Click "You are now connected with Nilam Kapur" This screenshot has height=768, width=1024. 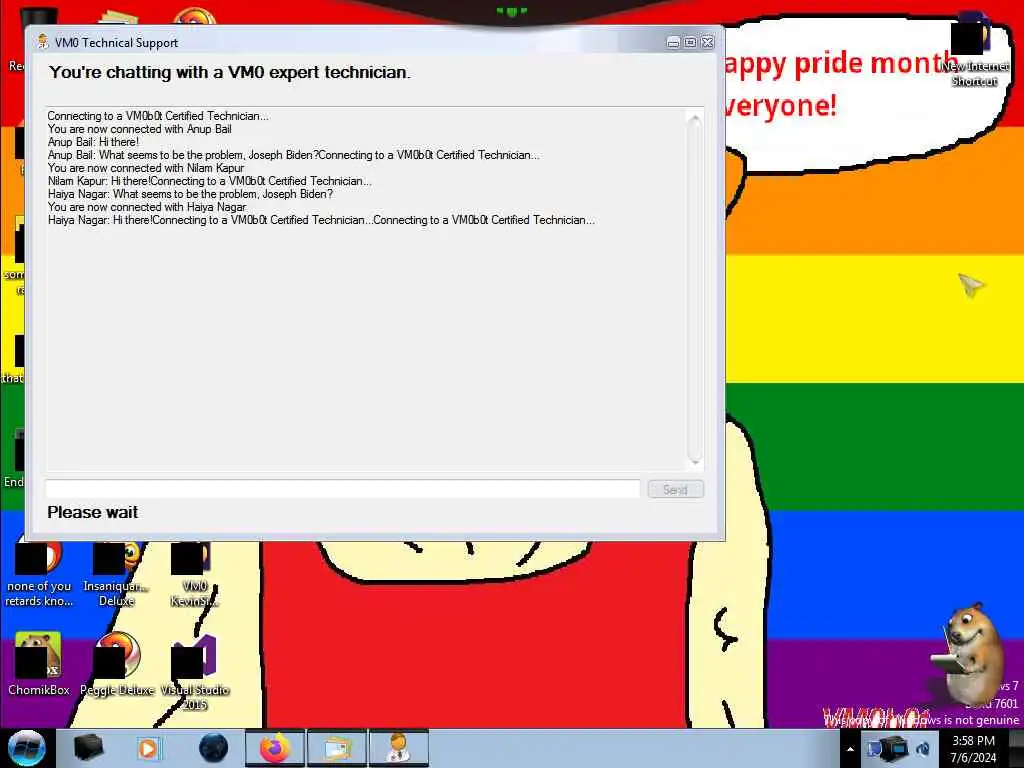tap(146, 168)
